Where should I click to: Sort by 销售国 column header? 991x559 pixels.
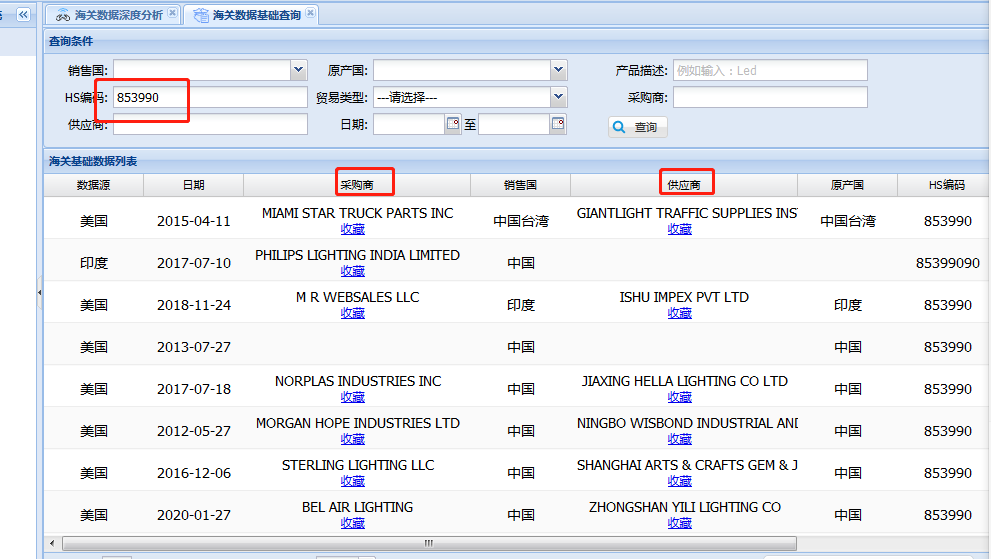click(520, 185)
